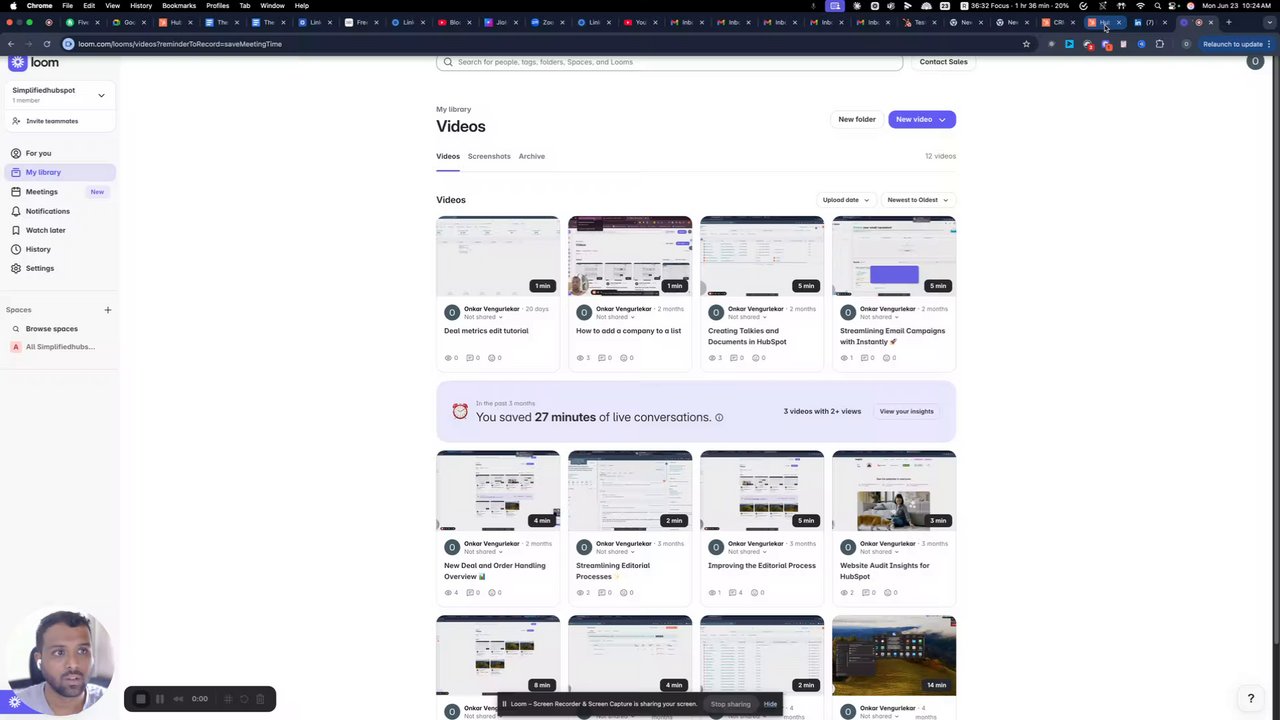
Task: Click the Contact Sales button
Action: click(943, 62)
